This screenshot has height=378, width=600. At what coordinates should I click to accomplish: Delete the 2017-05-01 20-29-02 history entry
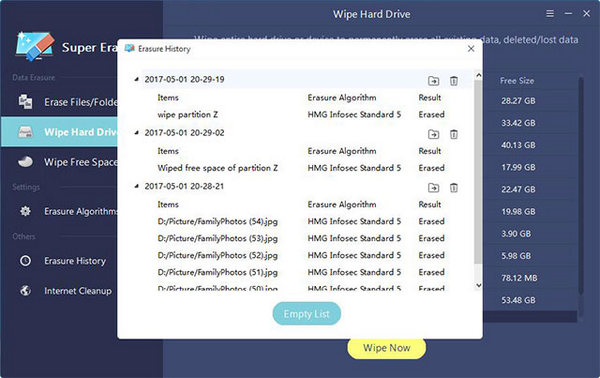453,134
